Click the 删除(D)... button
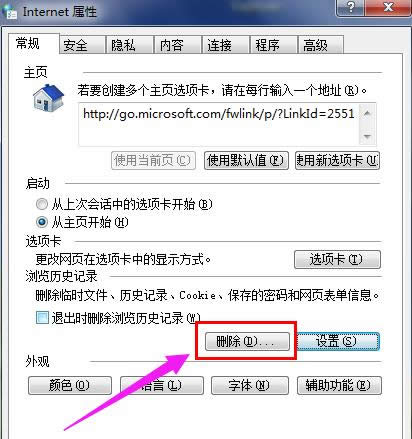The width and height of the screenshot is (412, 439). pos(247,341)
